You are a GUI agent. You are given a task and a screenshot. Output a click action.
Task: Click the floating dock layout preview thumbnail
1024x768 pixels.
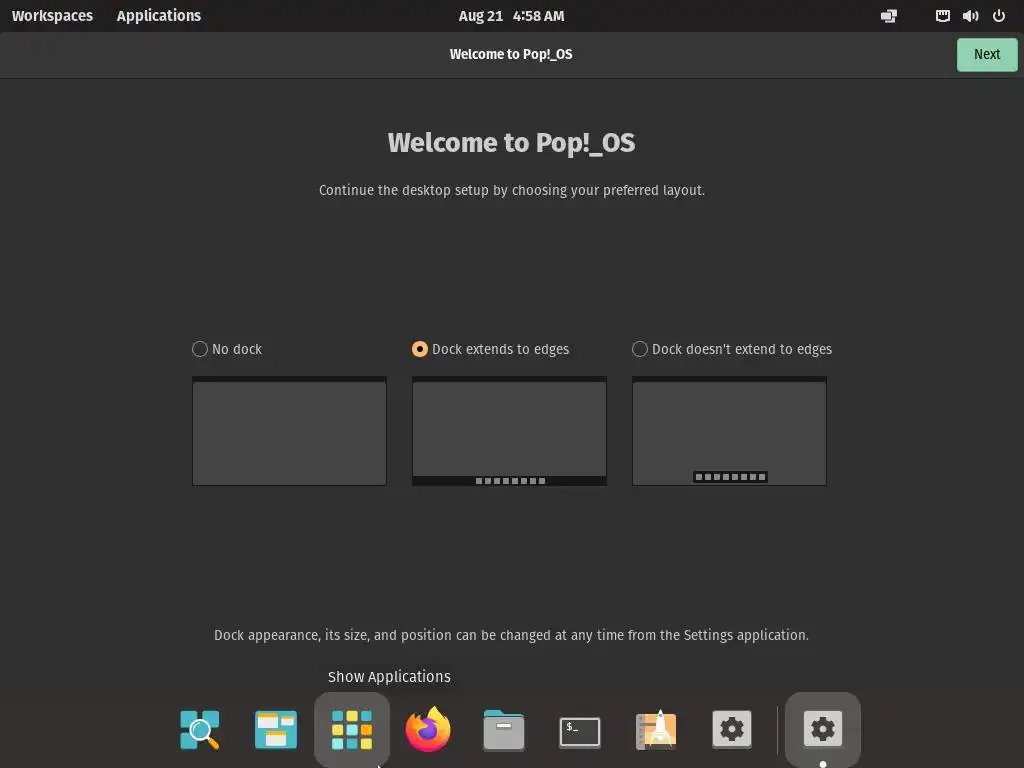click(x=729, y=431)
